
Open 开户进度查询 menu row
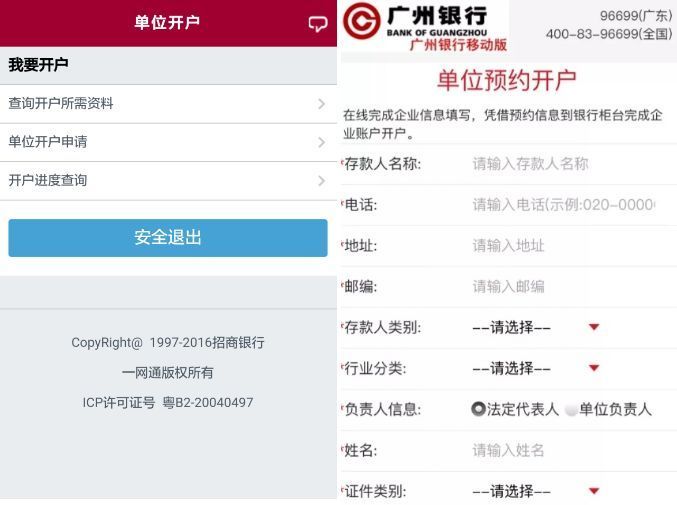[168, 181]
